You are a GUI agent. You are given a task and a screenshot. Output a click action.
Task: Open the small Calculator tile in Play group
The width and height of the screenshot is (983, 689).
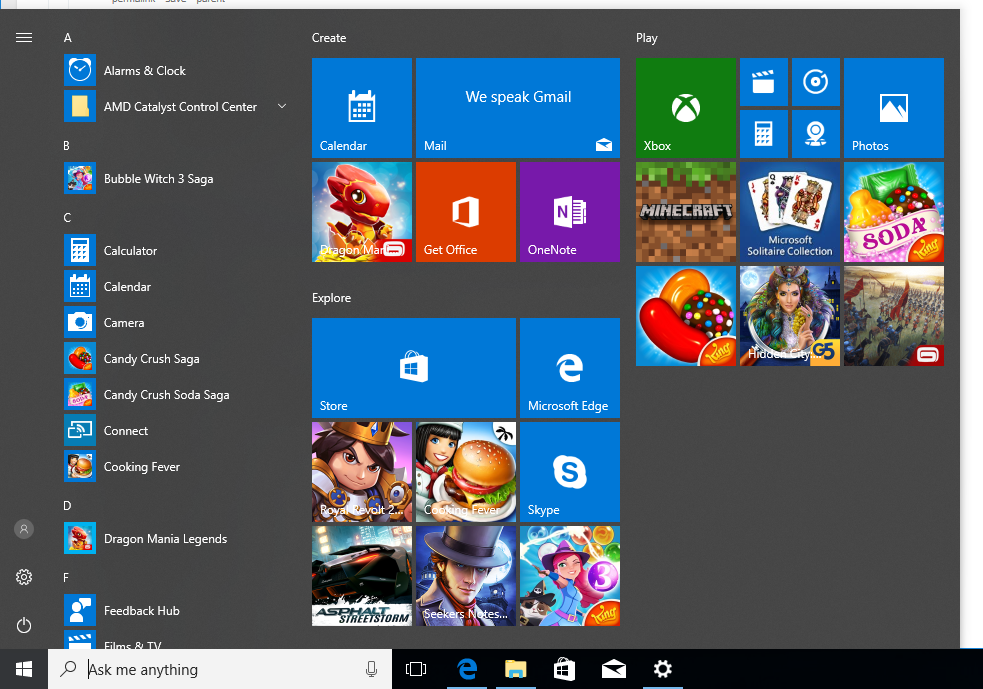click(764, 134)
